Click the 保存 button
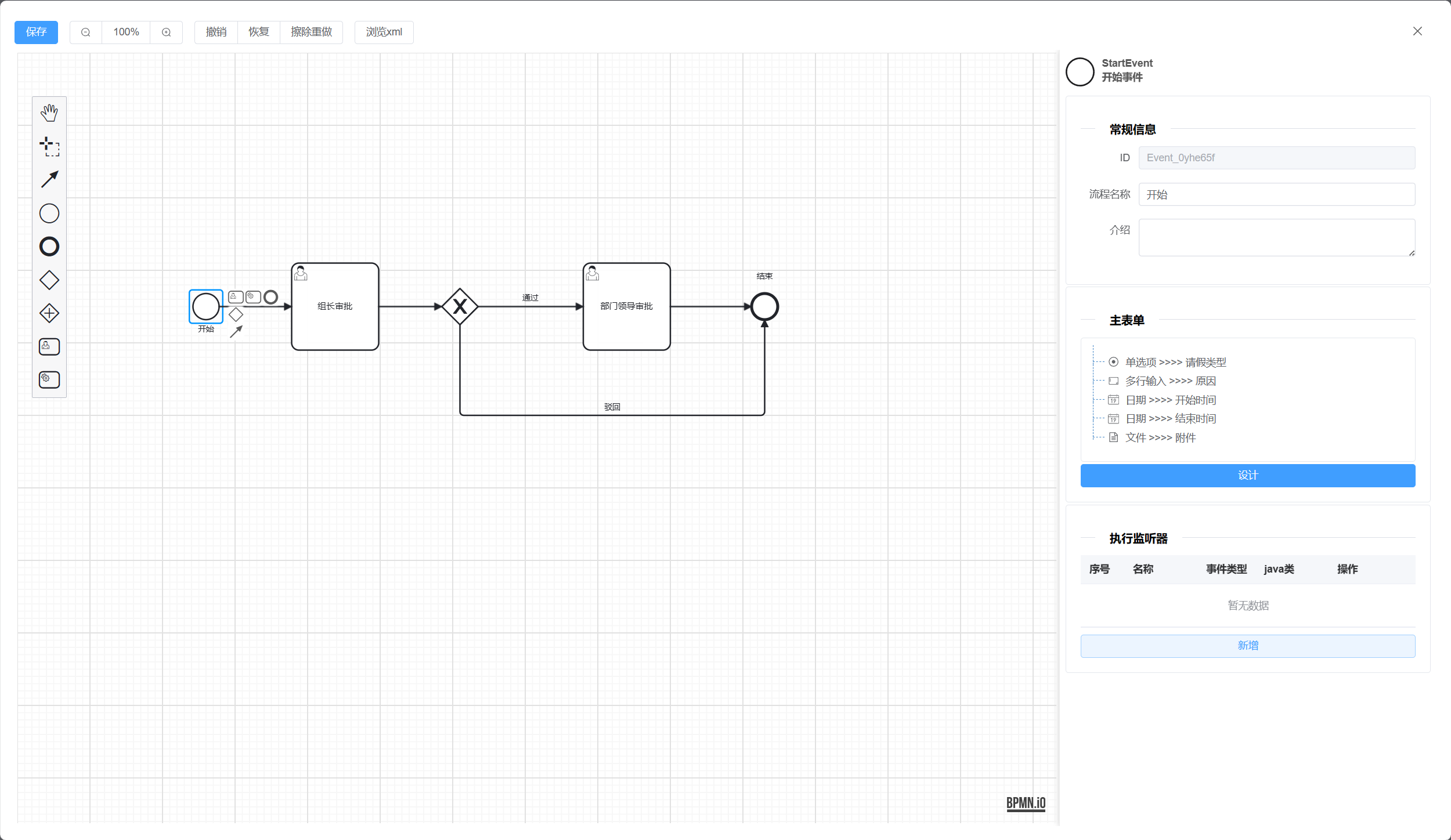 click(36, 32)
